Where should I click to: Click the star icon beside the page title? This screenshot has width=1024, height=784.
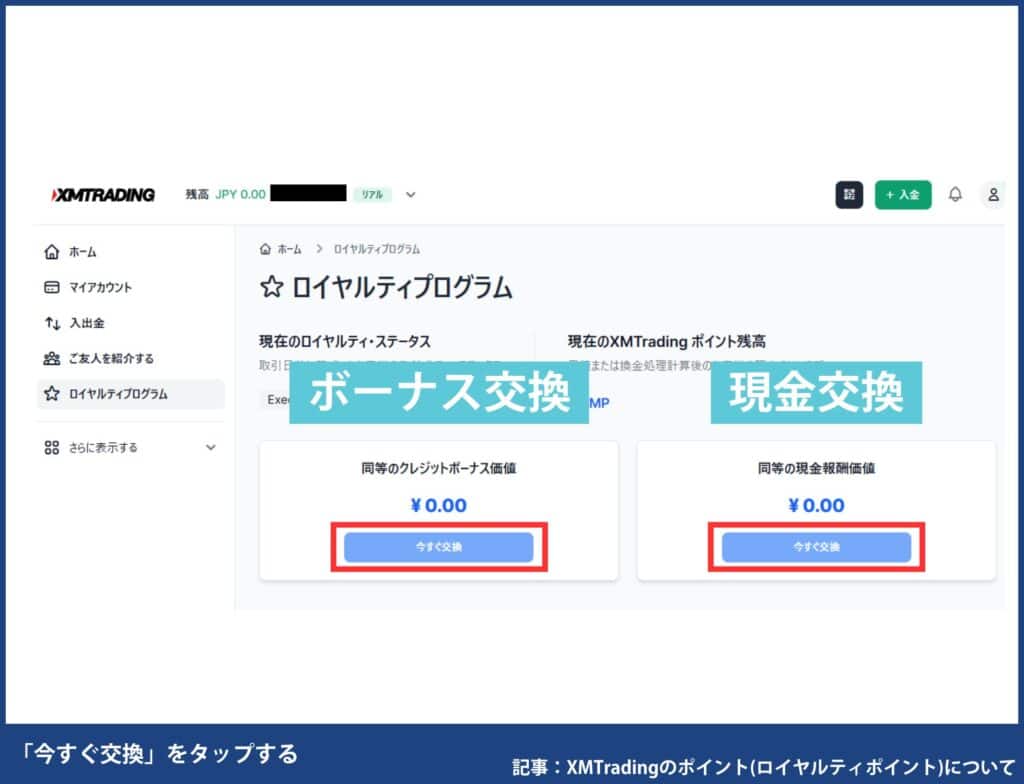coord(272,287)
